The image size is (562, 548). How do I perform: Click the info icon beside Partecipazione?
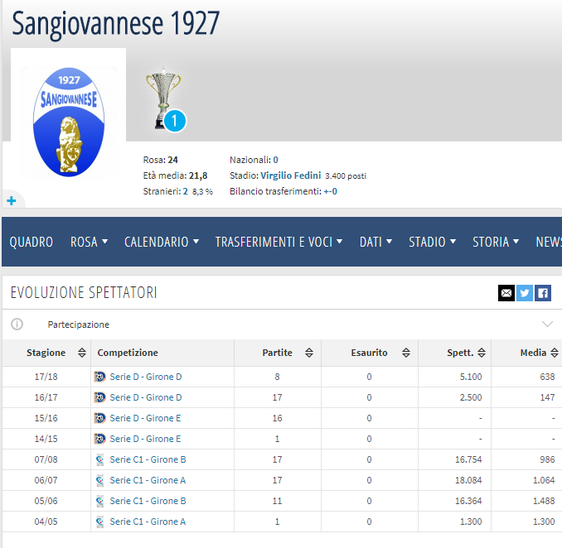(x=17, y=324)
